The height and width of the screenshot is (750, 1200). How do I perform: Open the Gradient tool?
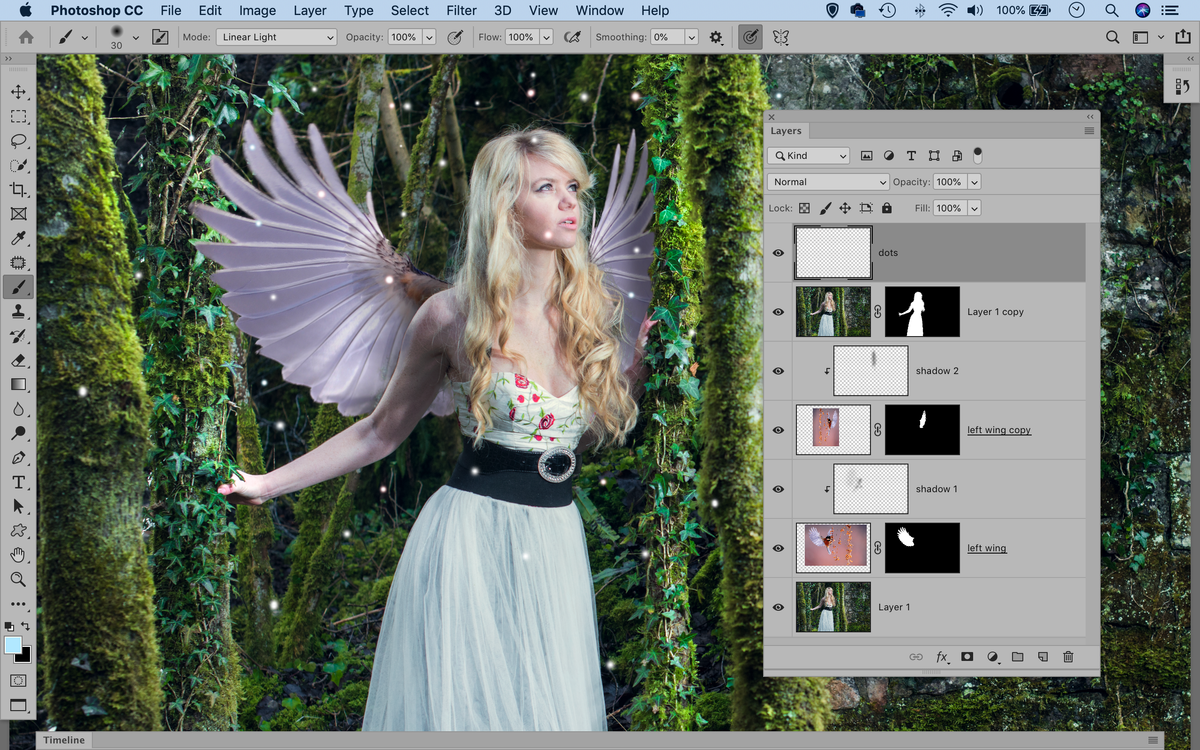(x=20, y=384)
